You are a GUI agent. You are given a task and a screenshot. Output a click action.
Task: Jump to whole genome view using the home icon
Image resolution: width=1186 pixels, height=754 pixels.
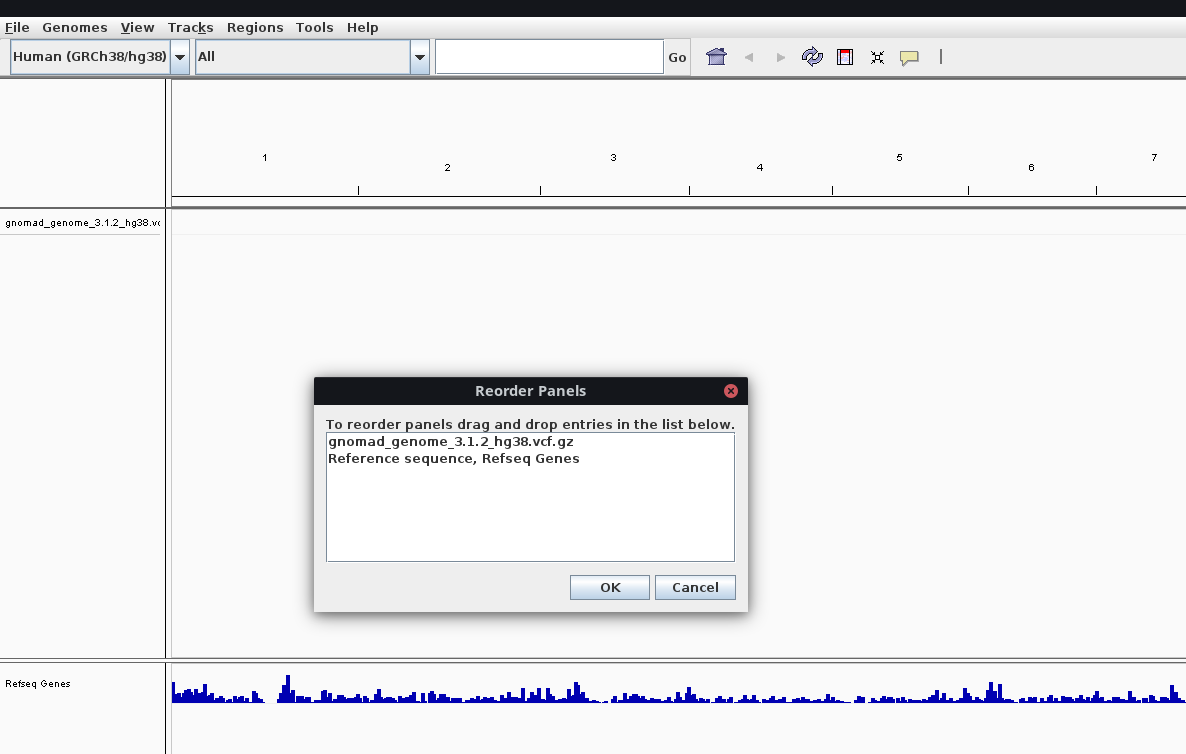pos(716,57)
